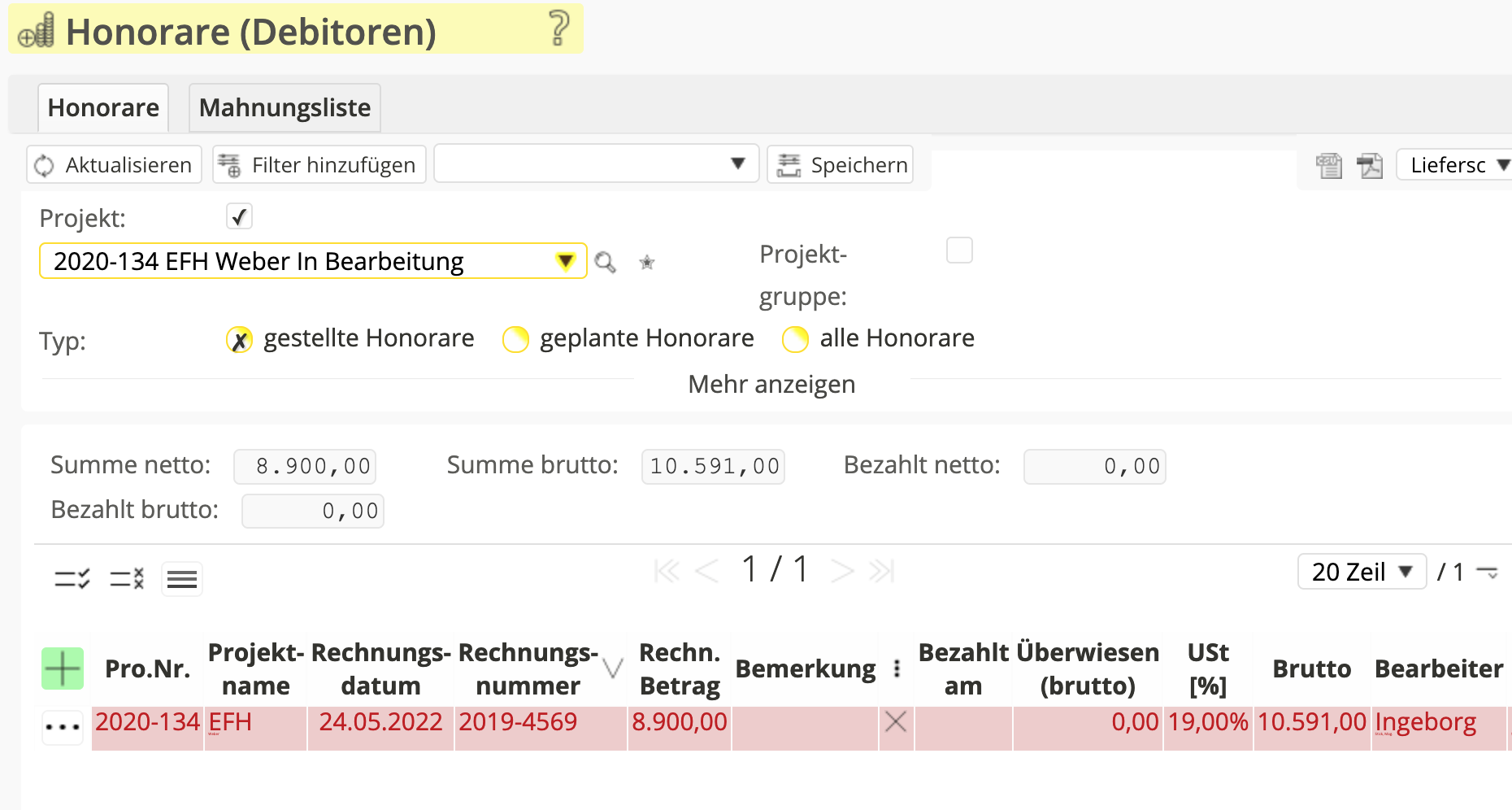Enable the Projektgruppe checkbox

click(959, 250)
